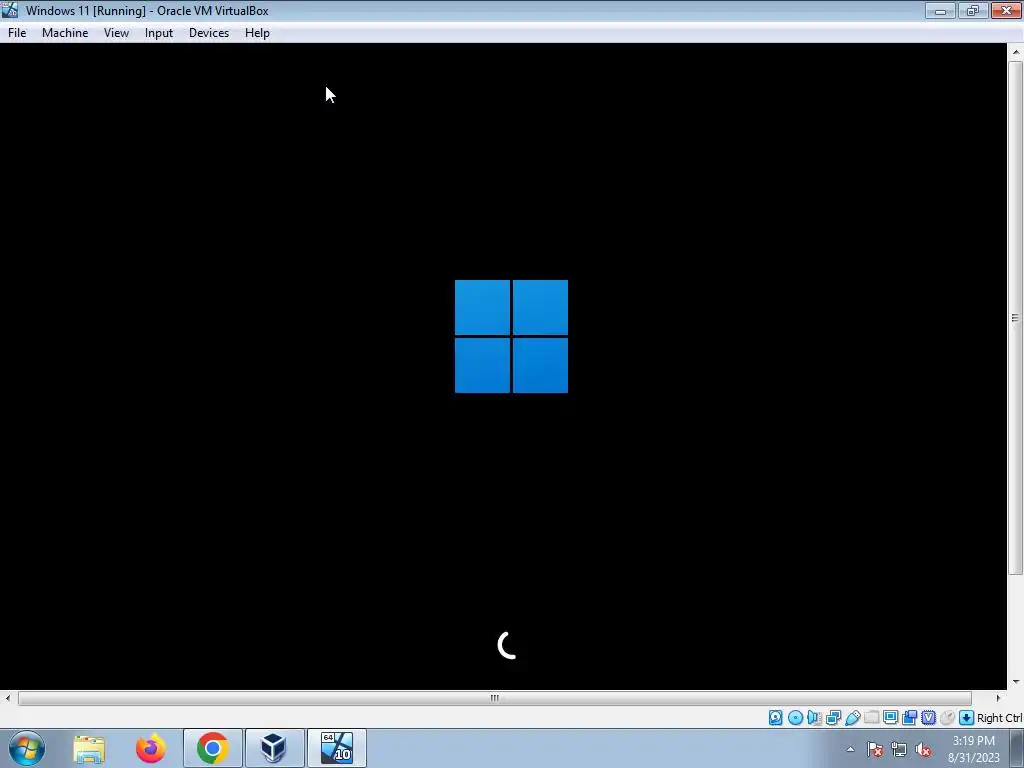1024x768 pixels.
Task: Click the vertical scrollbar up arrow
Action: click(1015, 52)
